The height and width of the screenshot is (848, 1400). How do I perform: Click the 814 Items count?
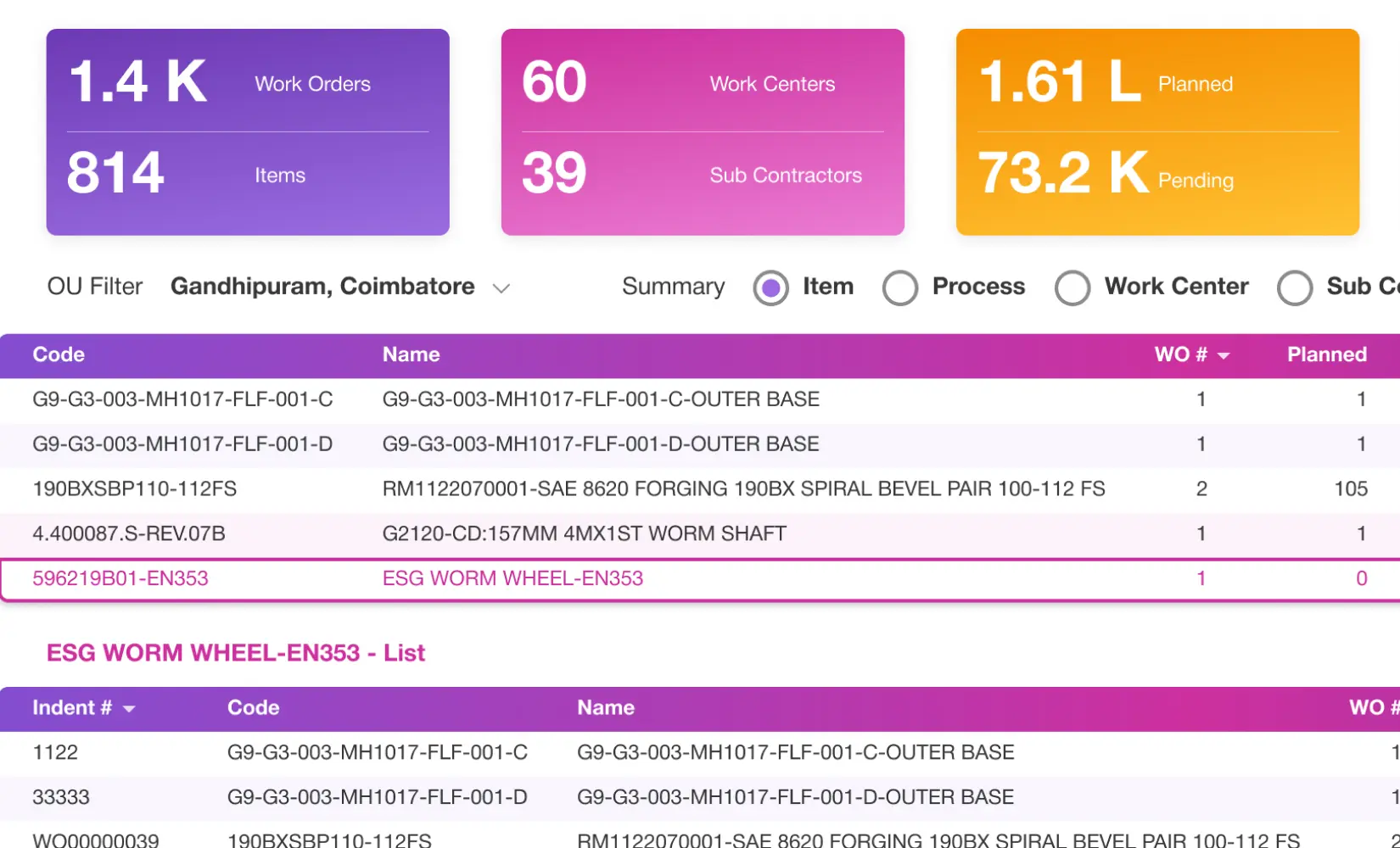(115, 173)
